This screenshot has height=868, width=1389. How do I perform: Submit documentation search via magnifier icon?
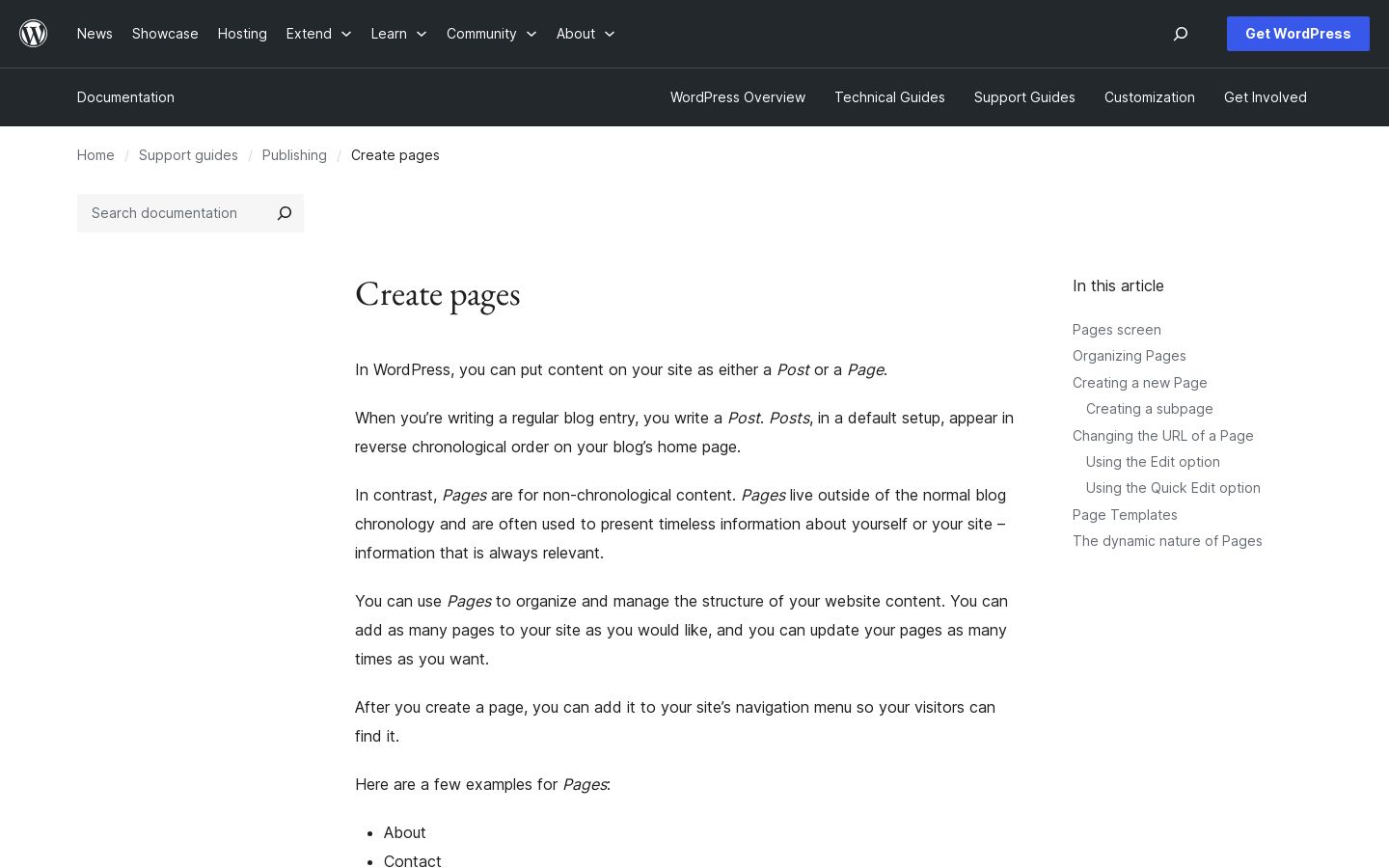pos(284,213)
